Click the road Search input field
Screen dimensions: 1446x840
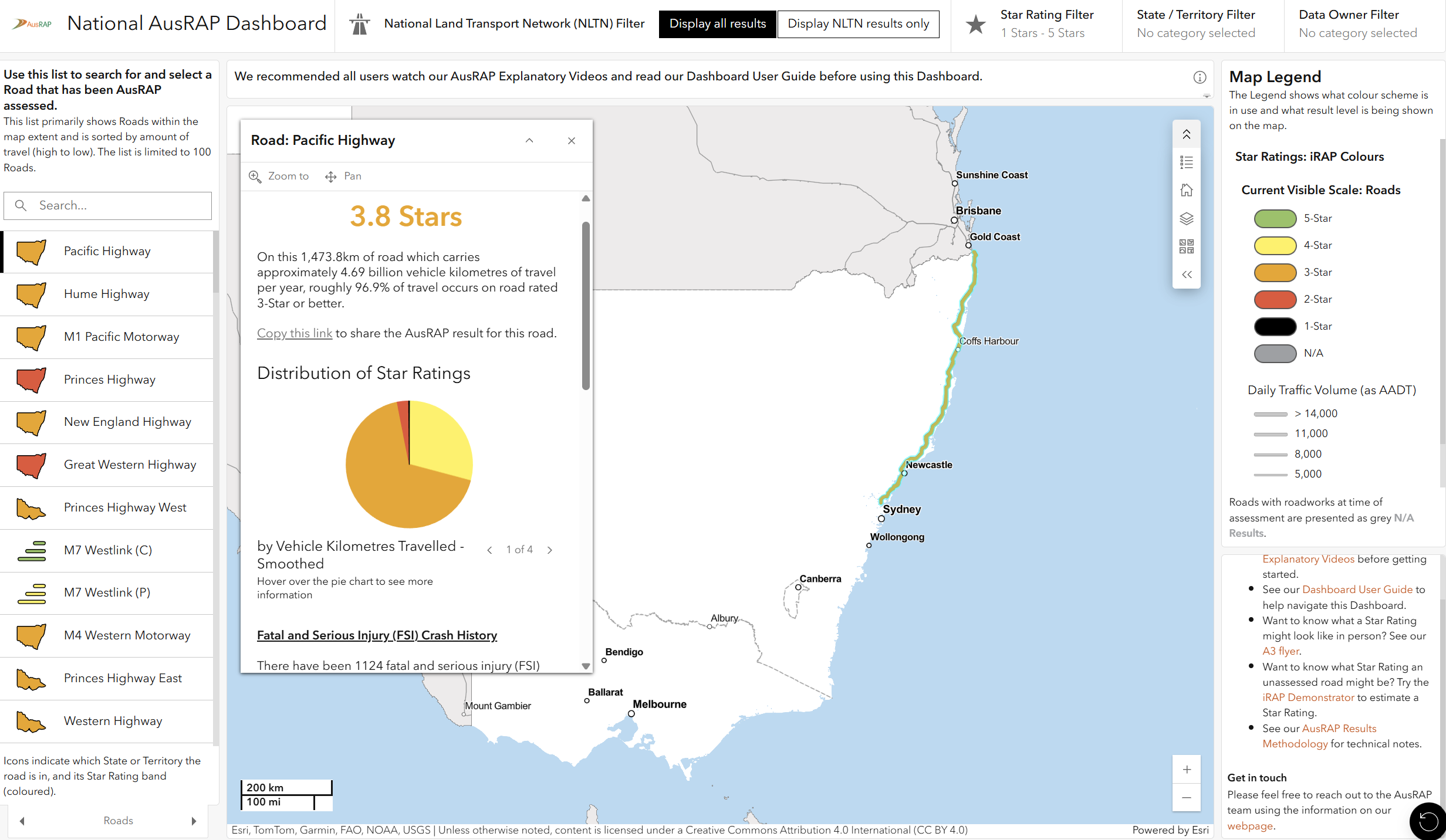107,206
